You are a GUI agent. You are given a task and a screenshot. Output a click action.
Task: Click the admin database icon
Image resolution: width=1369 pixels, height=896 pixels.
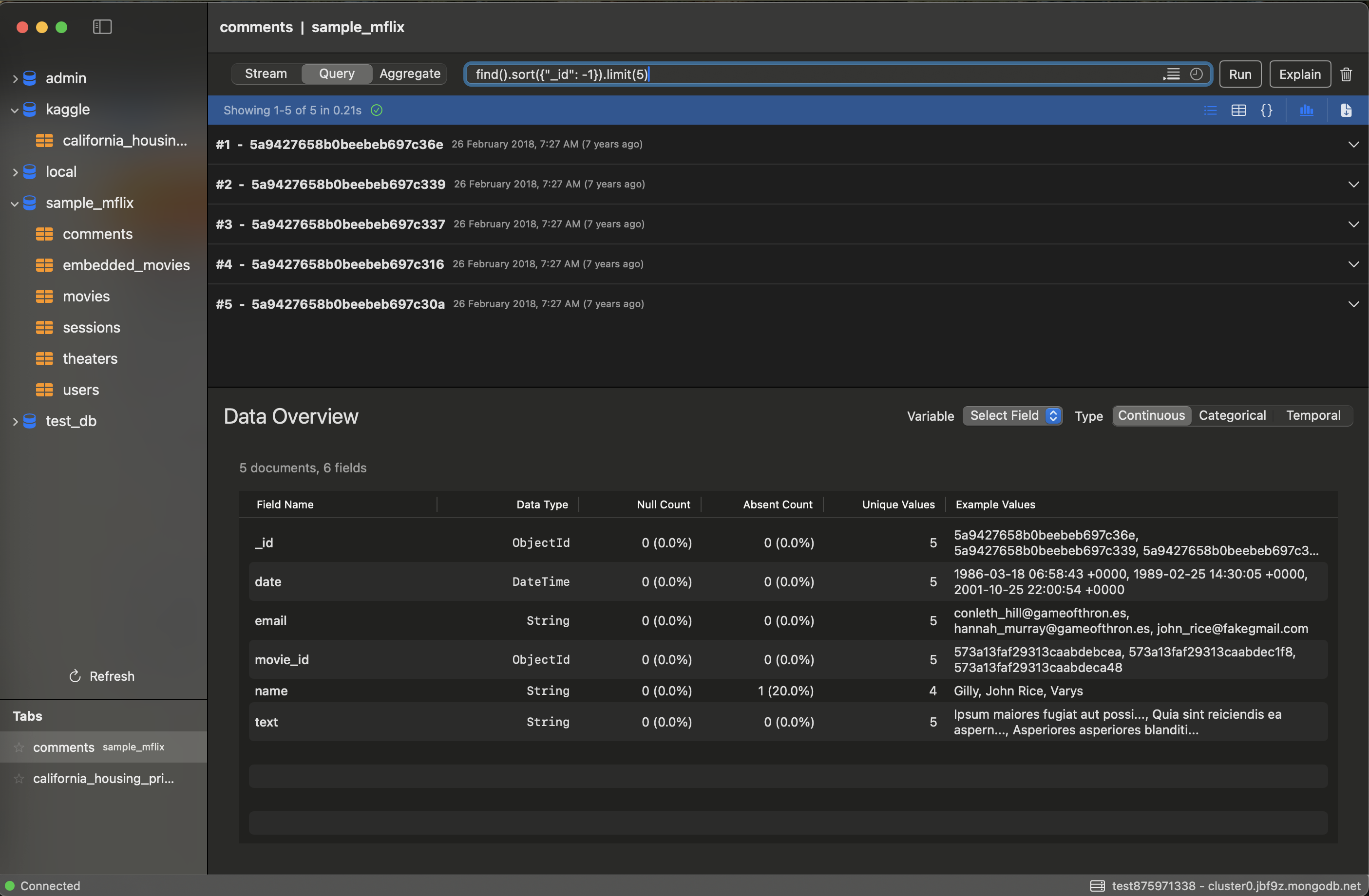point(30,78)
